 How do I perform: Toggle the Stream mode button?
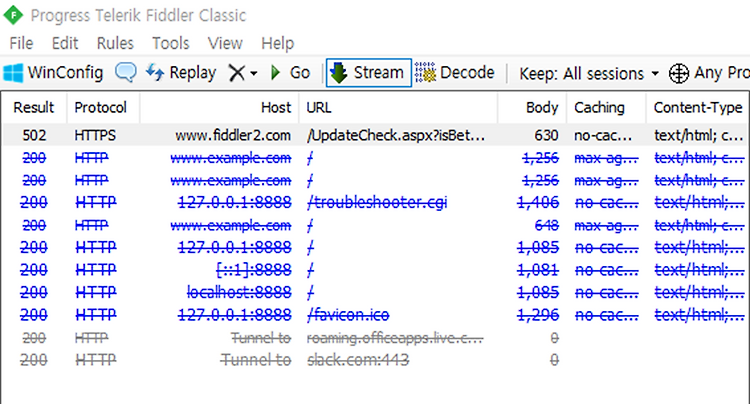[x=368, y=73]
